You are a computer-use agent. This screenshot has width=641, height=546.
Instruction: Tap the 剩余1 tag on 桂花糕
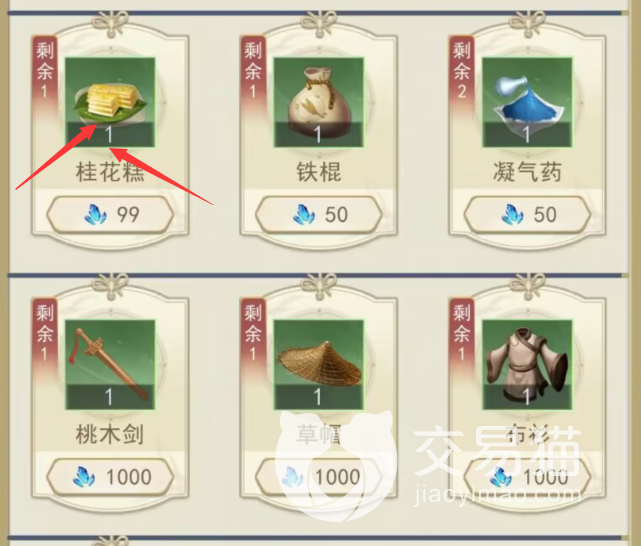(45, 70)
